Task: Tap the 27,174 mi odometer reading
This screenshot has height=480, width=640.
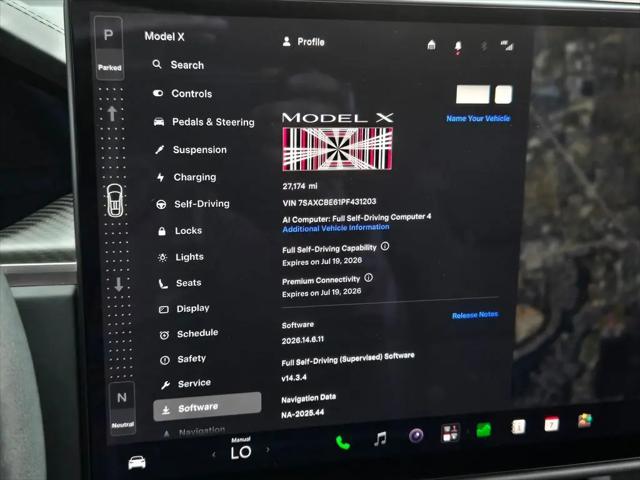Action: pos(300,186)
